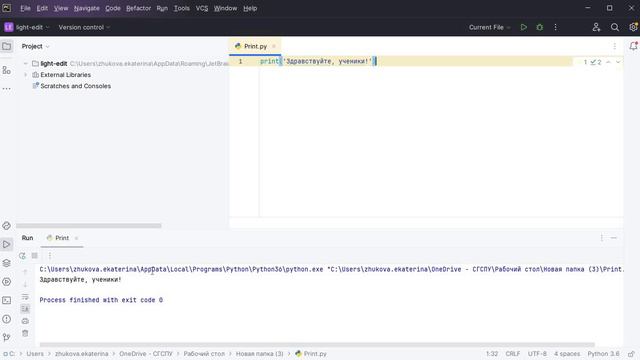The width and height of the screenshot is (640, 360).
Task: Open the Terminal tool window icon
Action: click(x=7, y=300)
